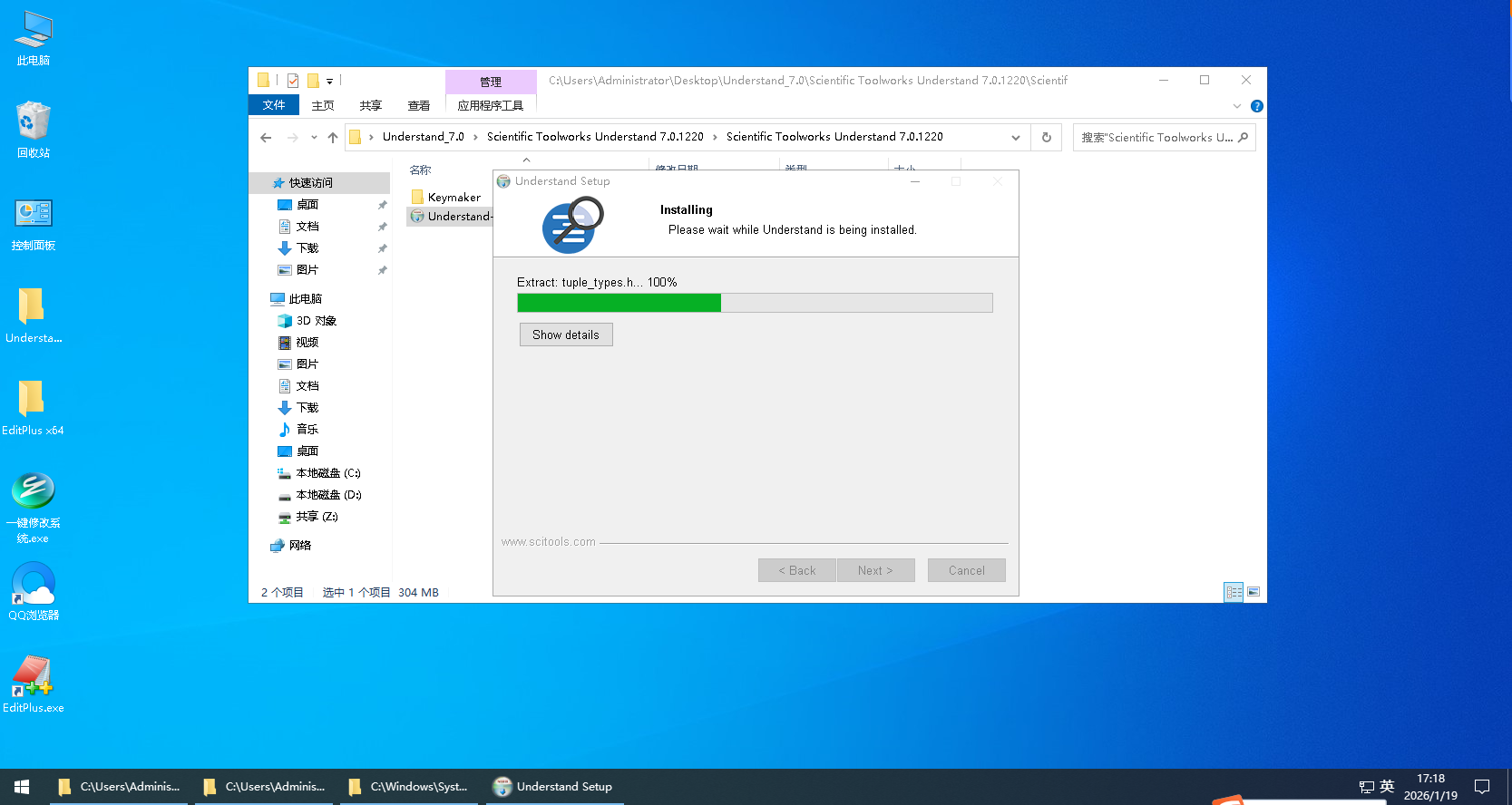Image resolution: width=1512 pixels, height=805 pixels.
Task: Open the 文件 menu tab
Action: 273,105
